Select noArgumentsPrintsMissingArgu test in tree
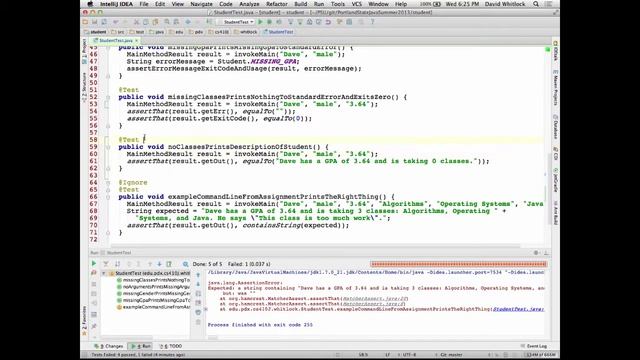 153,287
